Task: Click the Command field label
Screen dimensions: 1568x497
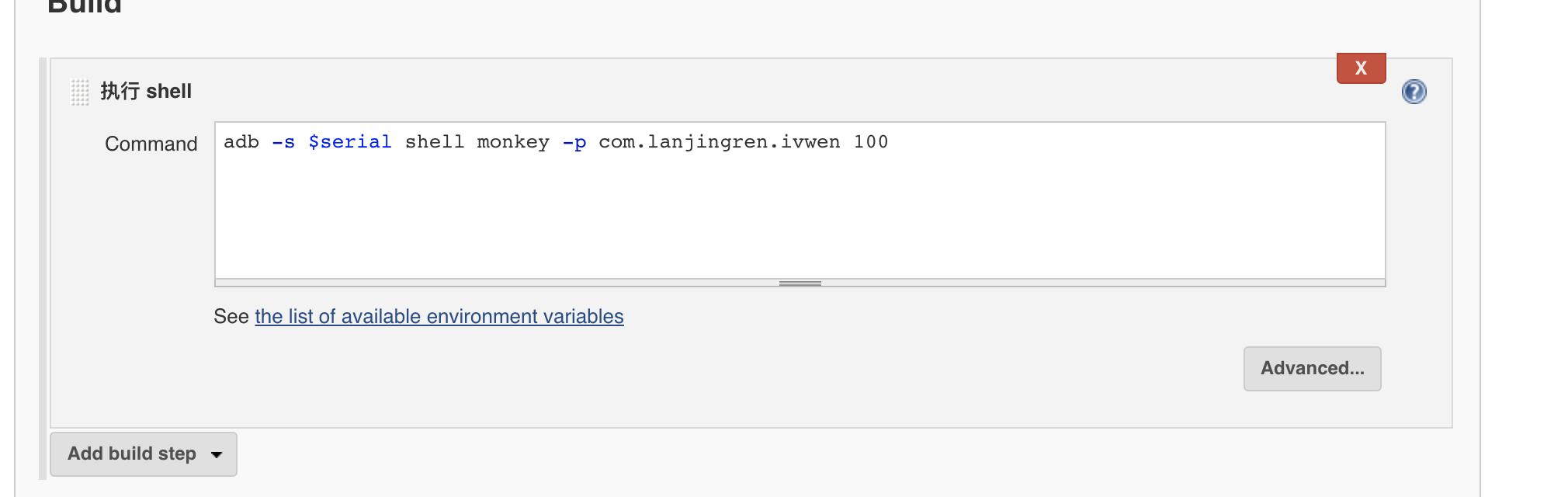Action: pos(151,144)
